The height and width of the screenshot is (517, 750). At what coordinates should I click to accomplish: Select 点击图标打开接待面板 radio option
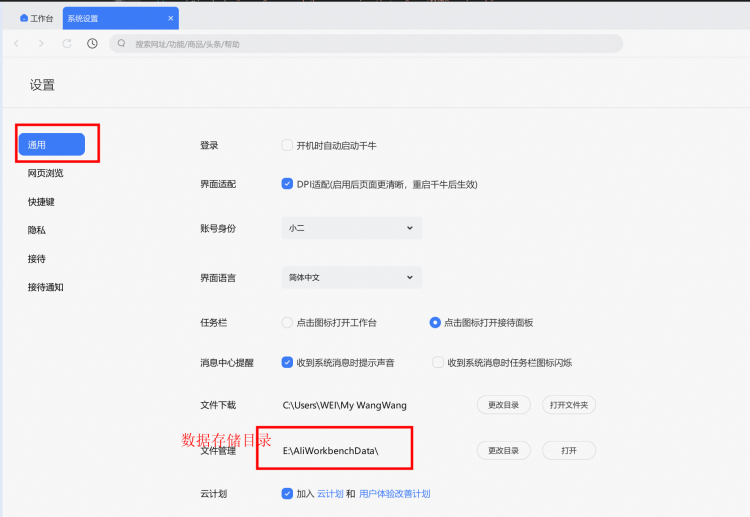pyautogui.click(x=435, y=322)
